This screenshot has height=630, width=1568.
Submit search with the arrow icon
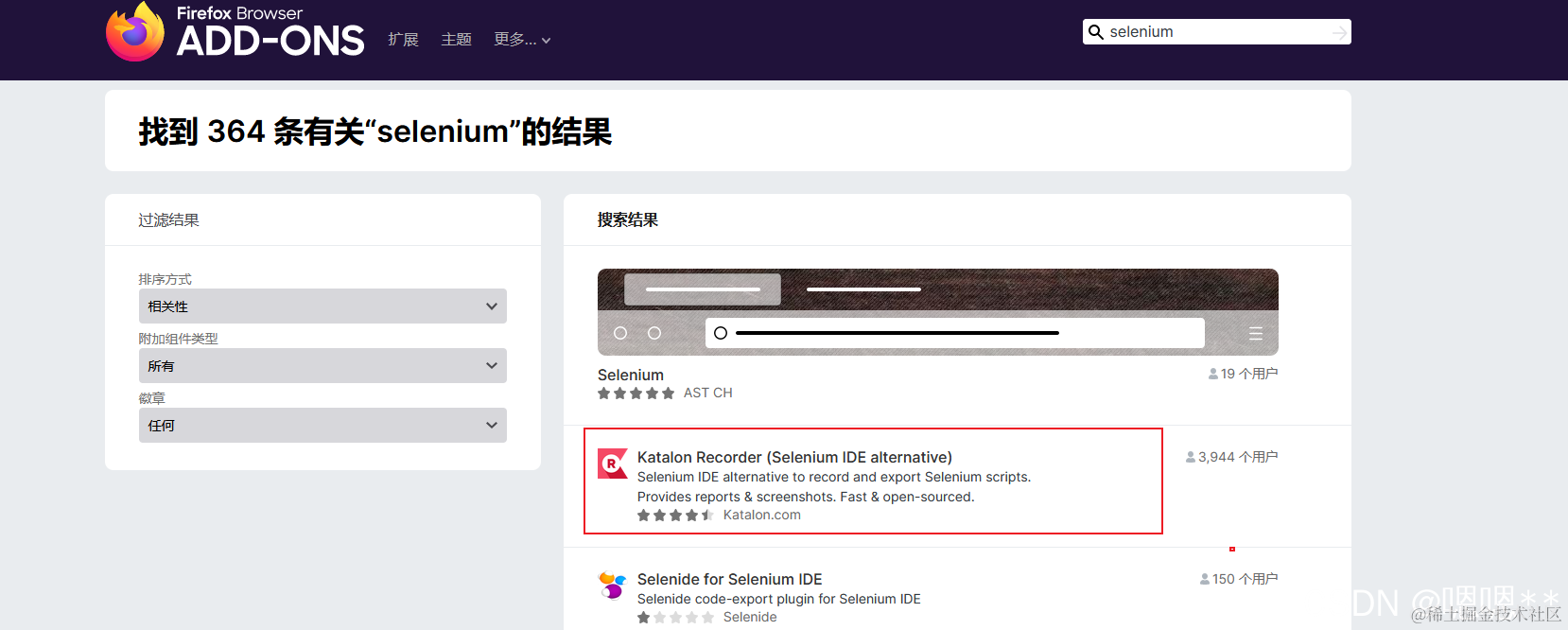(1339, 33)
